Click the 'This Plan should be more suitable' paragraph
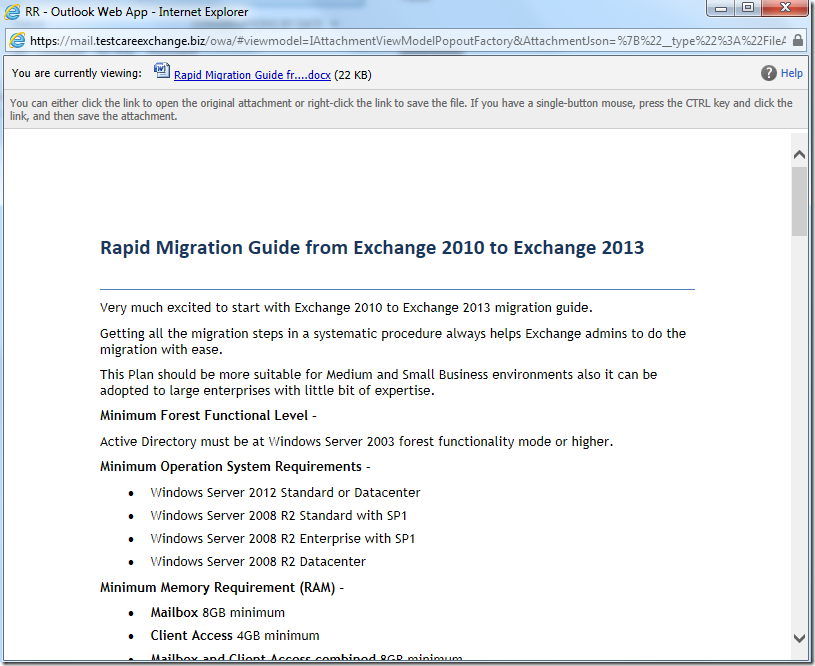815x666 pixels. point(378,382)
